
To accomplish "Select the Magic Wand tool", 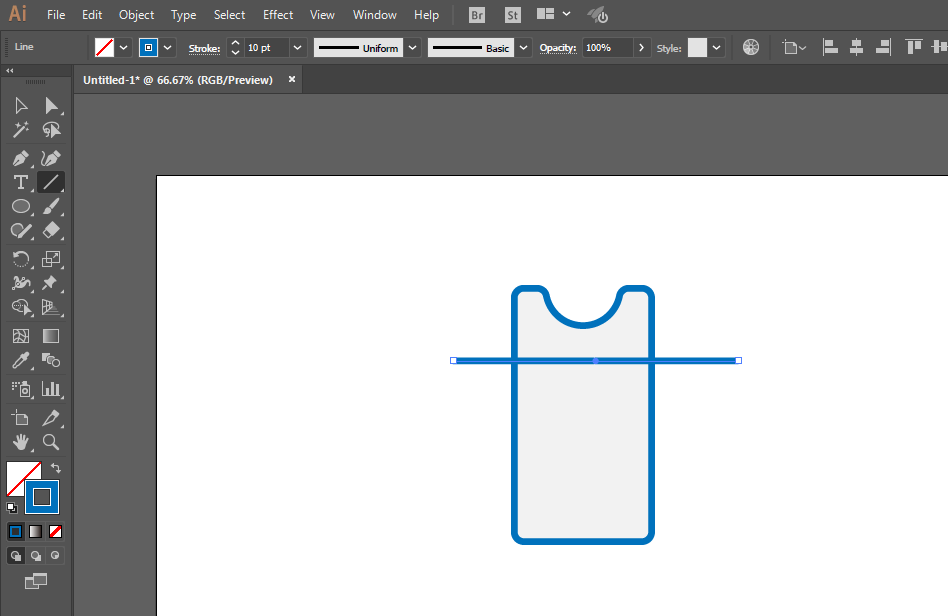I will tap(20, 130).
